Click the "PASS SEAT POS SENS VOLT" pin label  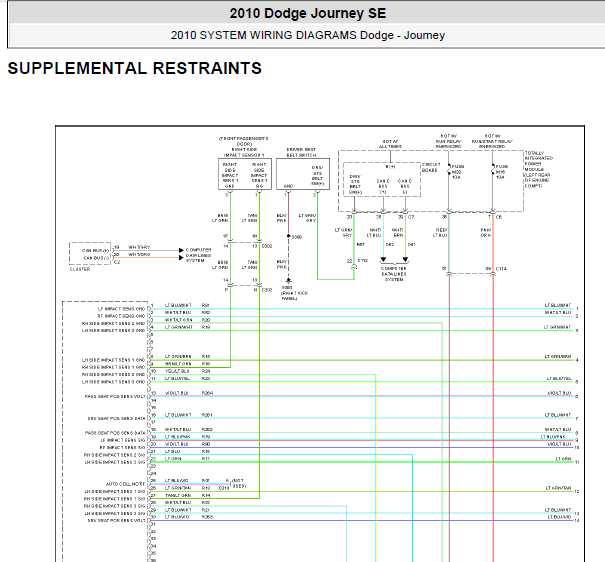click(x=115, y=397)
